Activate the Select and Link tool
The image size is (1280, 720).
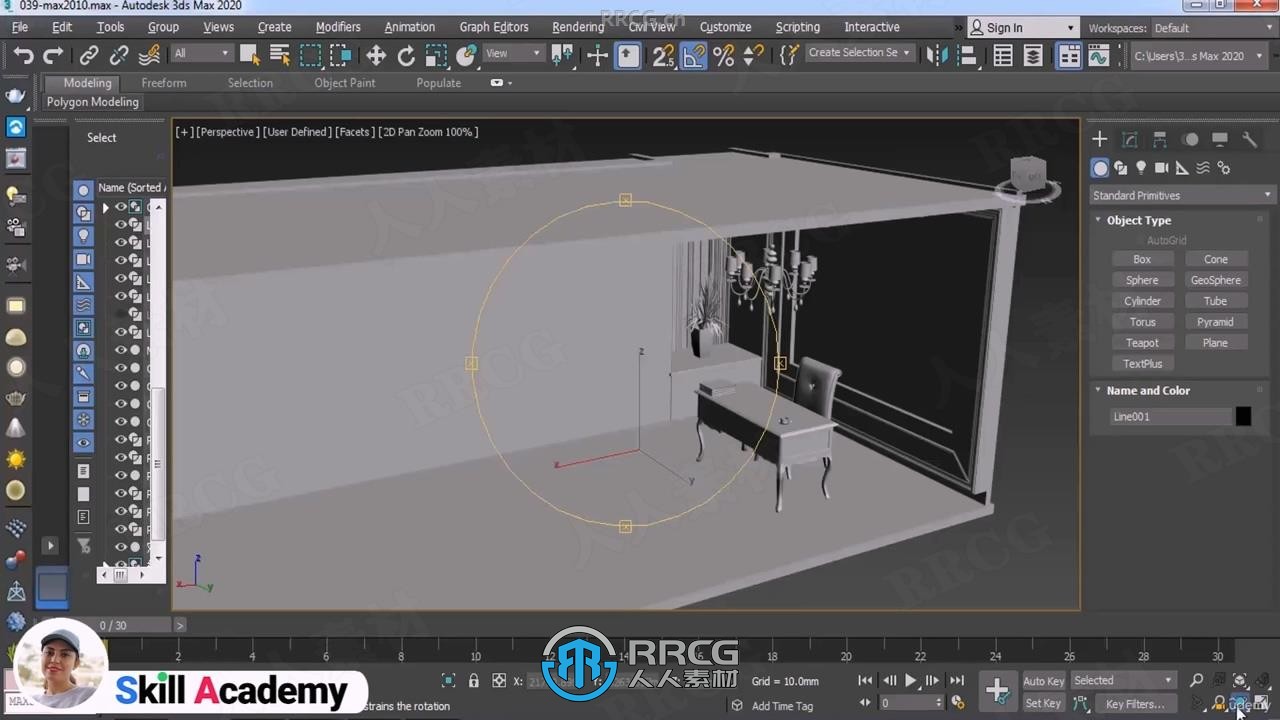coord(89,56)
